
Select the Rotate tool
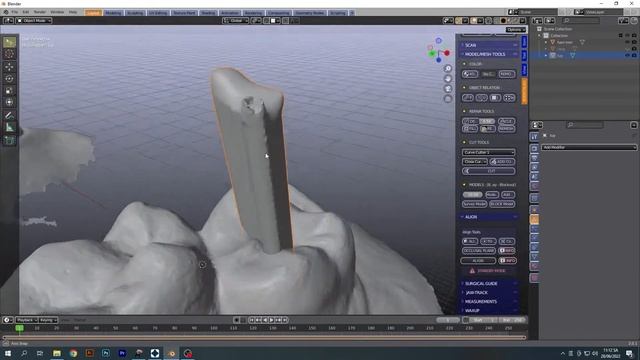point(9,78)
